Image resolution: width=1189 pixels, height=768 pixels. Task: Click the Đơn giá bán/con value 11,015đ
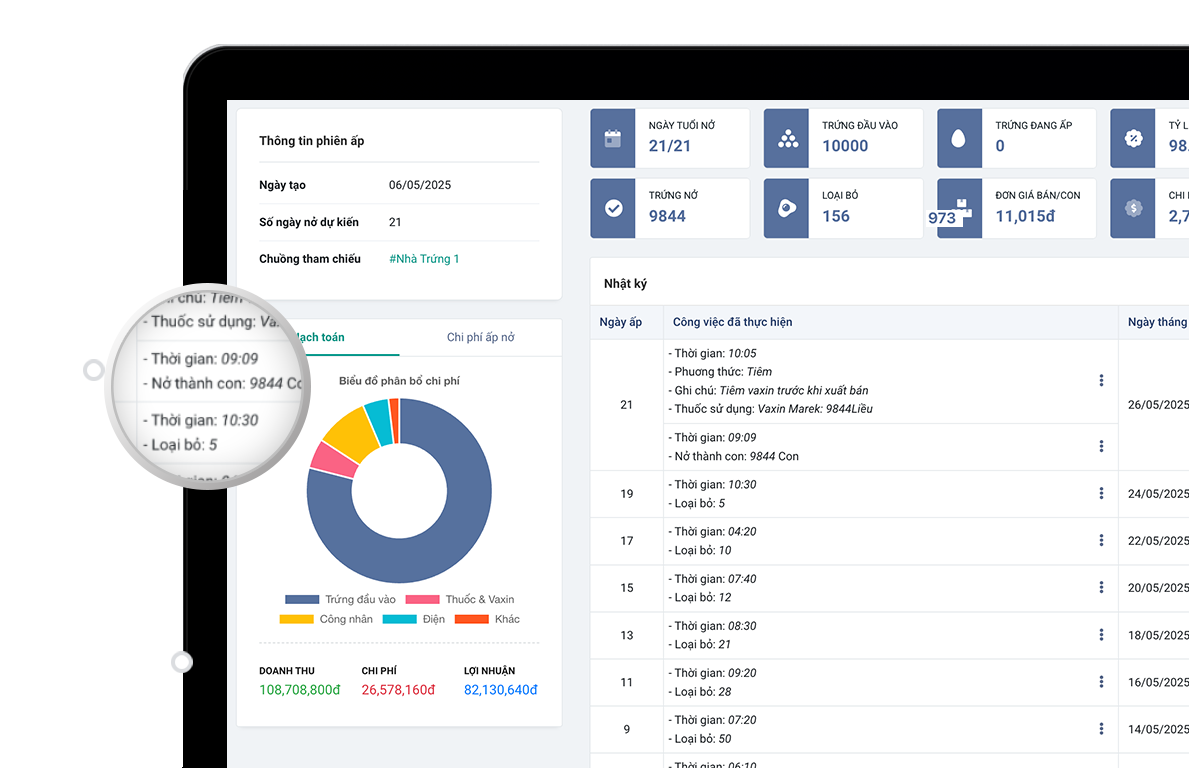(1025, 217)
